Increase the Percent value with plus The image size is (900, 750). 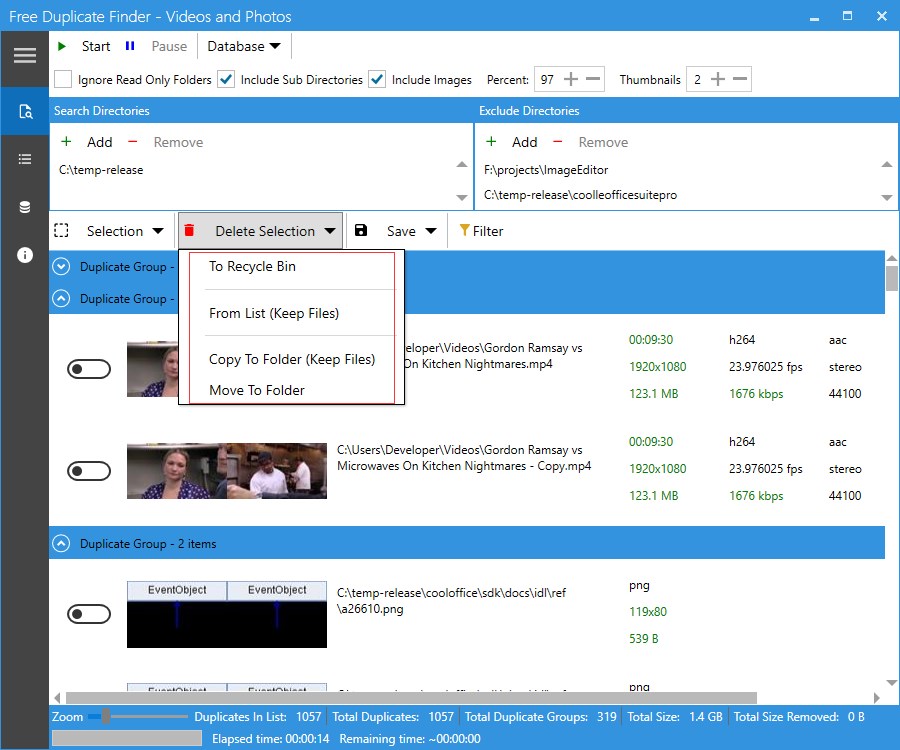click(571, 79)
